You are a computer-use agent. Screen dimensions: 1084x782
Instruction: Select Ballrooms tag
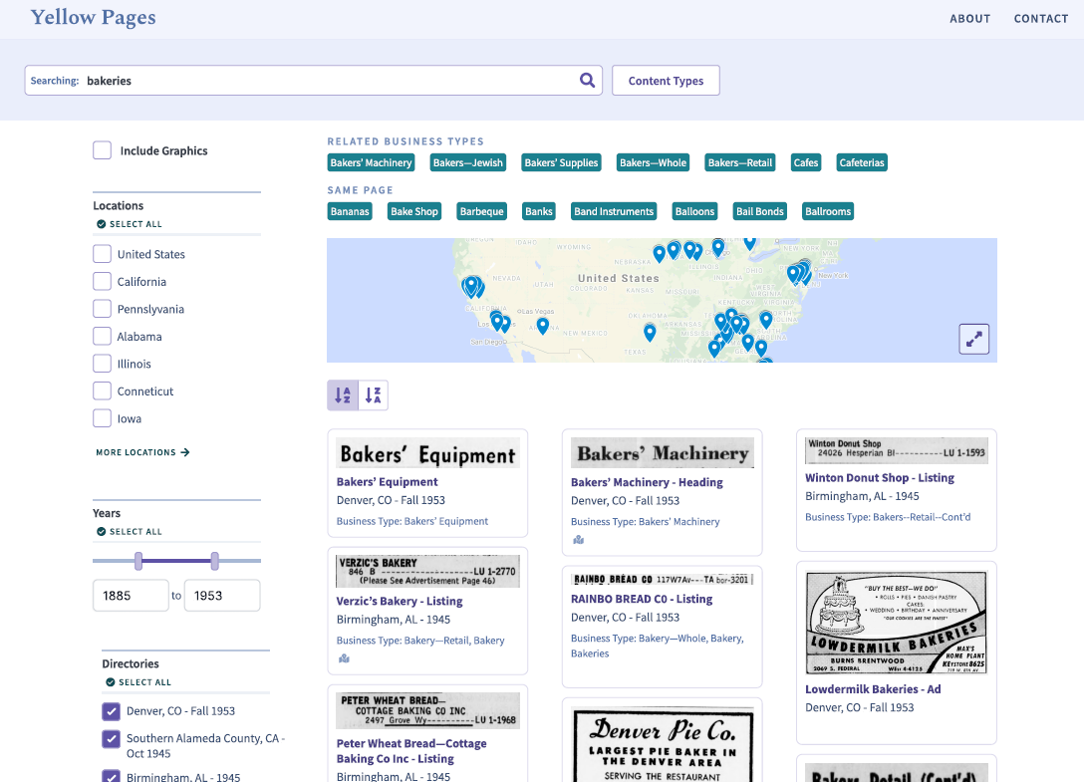point(828,211)
